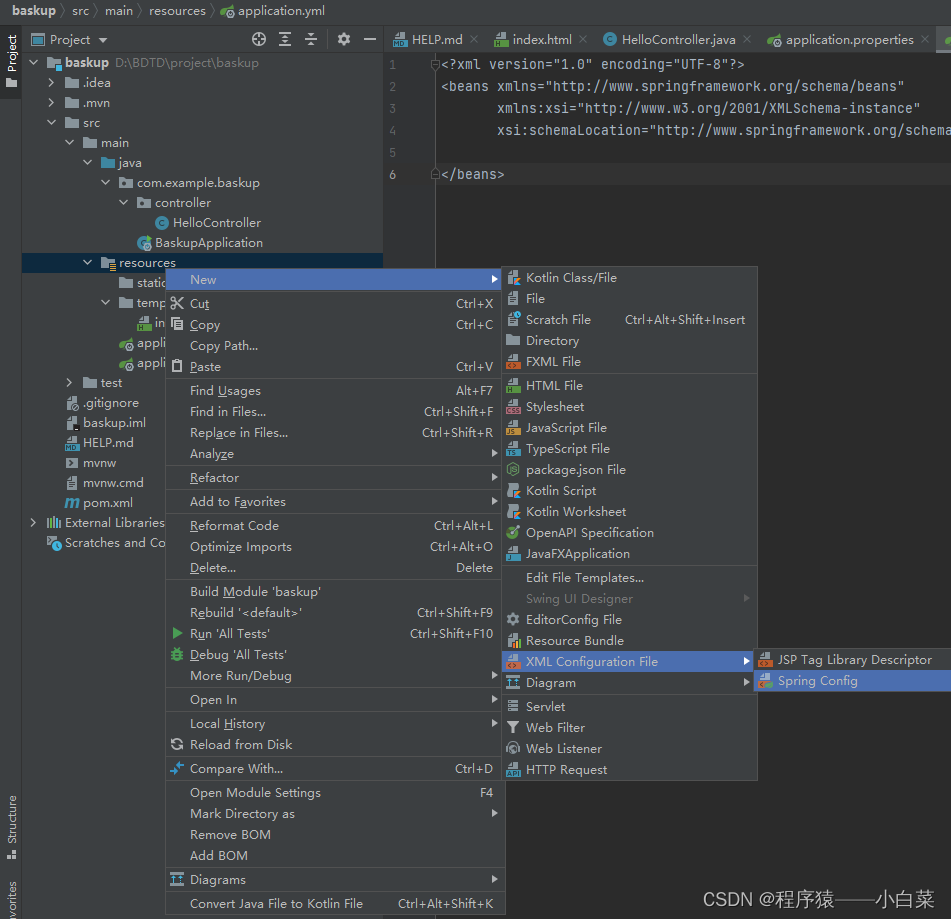Create new HTML File
The width and height of the screenshot is (951, 919).
tap(630, 386)
